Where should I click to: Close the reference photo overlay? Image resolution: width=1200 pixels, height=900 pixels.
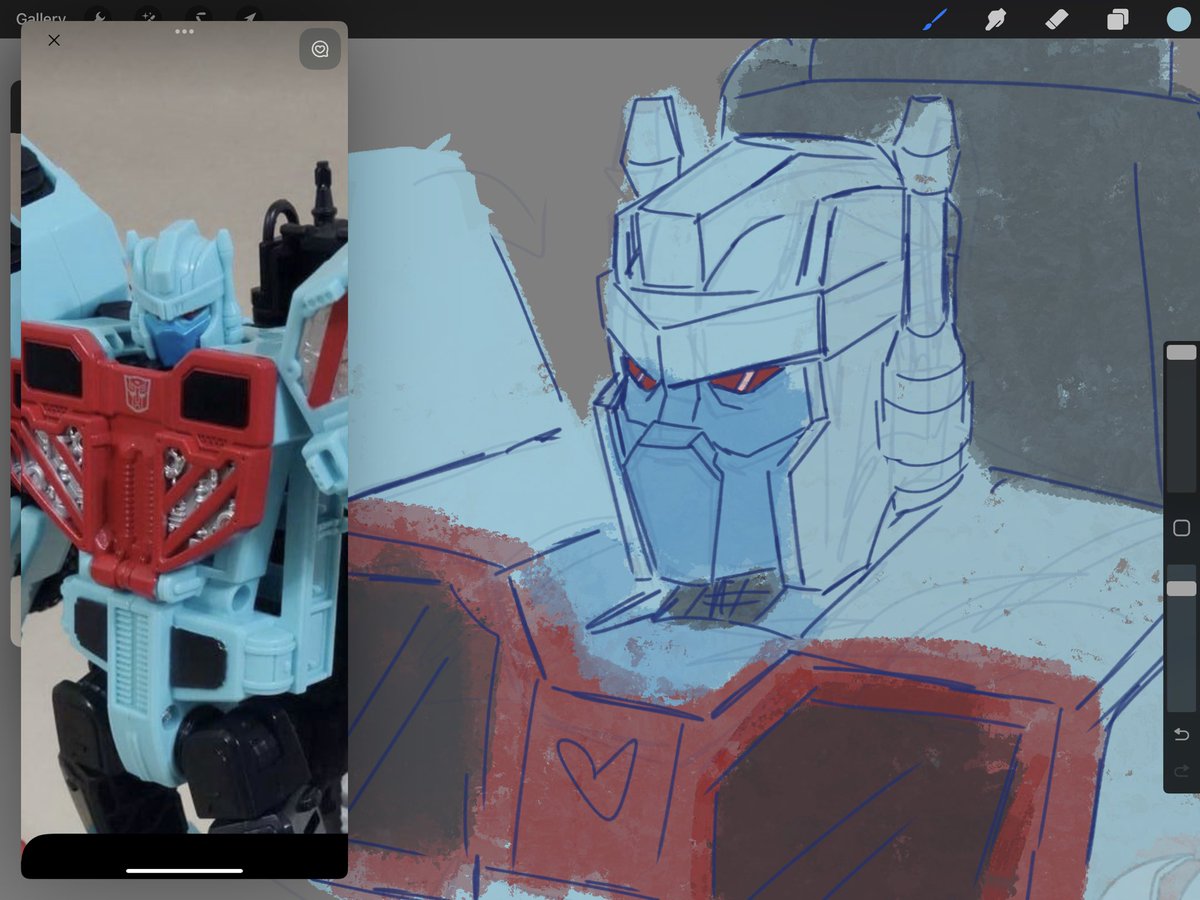pos(54,40)
